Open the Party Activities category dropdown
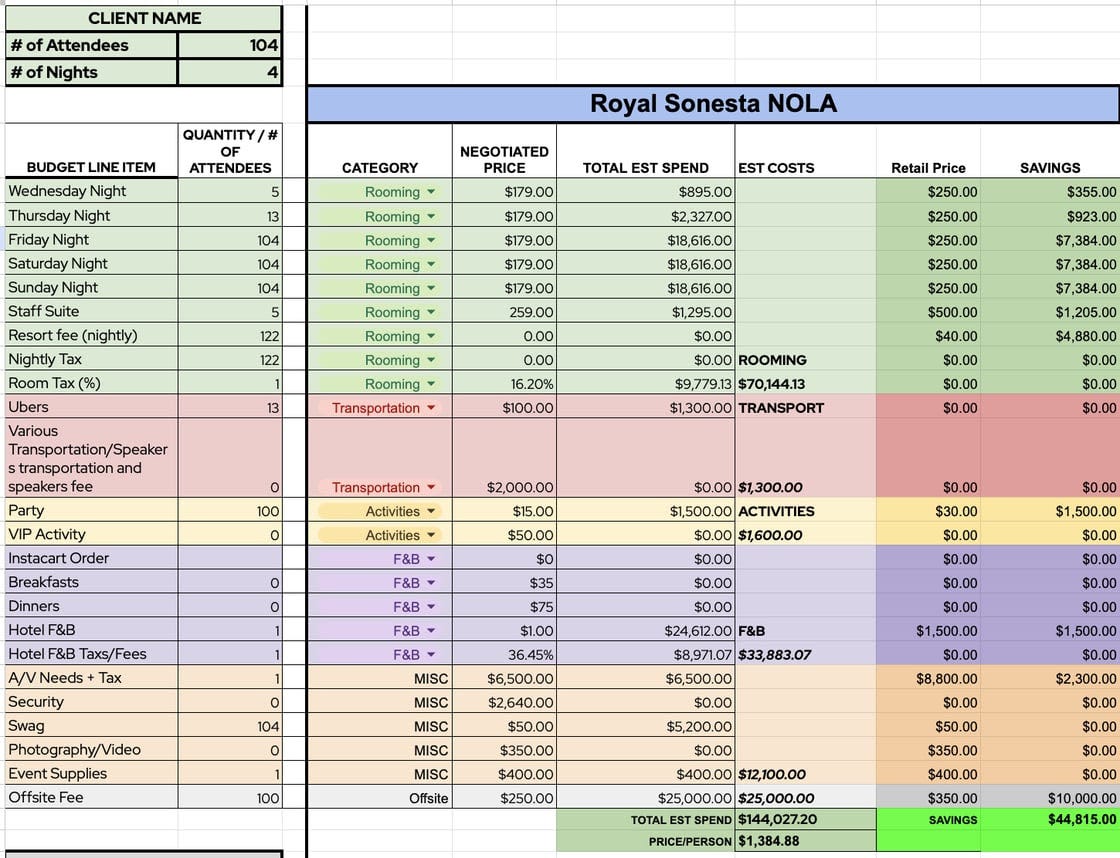The image size is (1120, 858). (431, 512)
